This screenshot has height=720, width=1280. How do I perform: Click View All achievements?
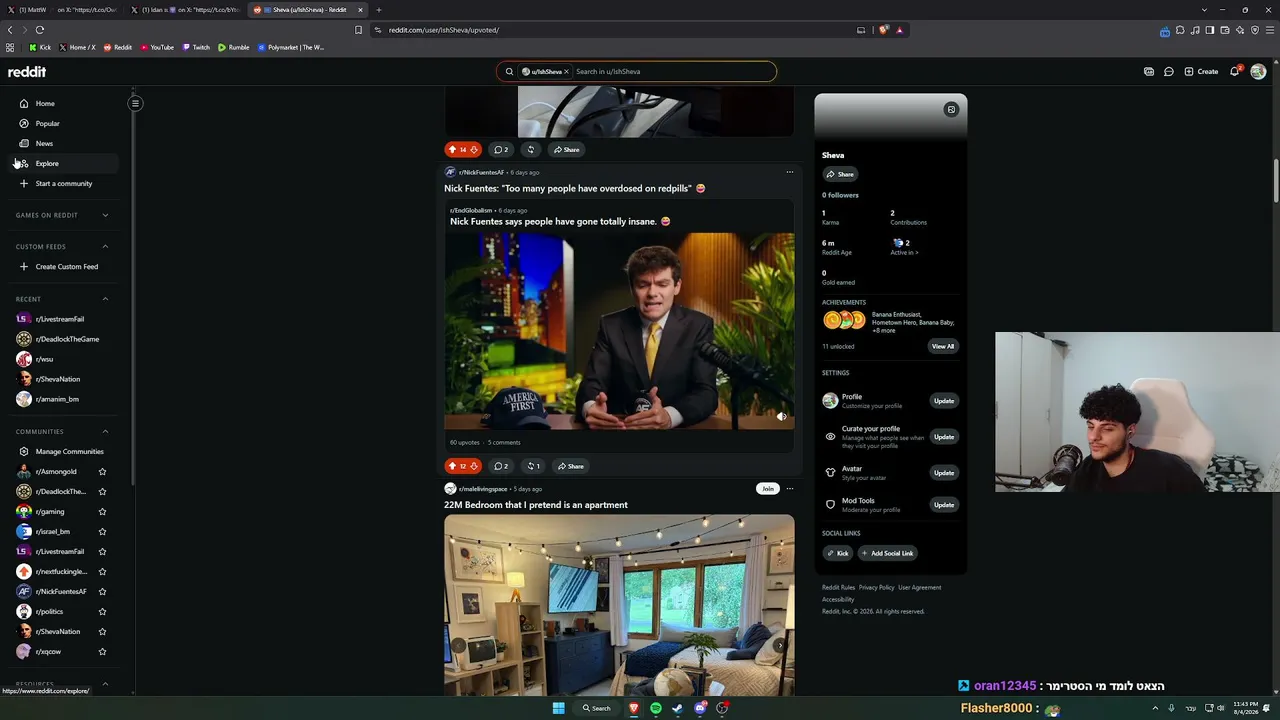point(943,346)
